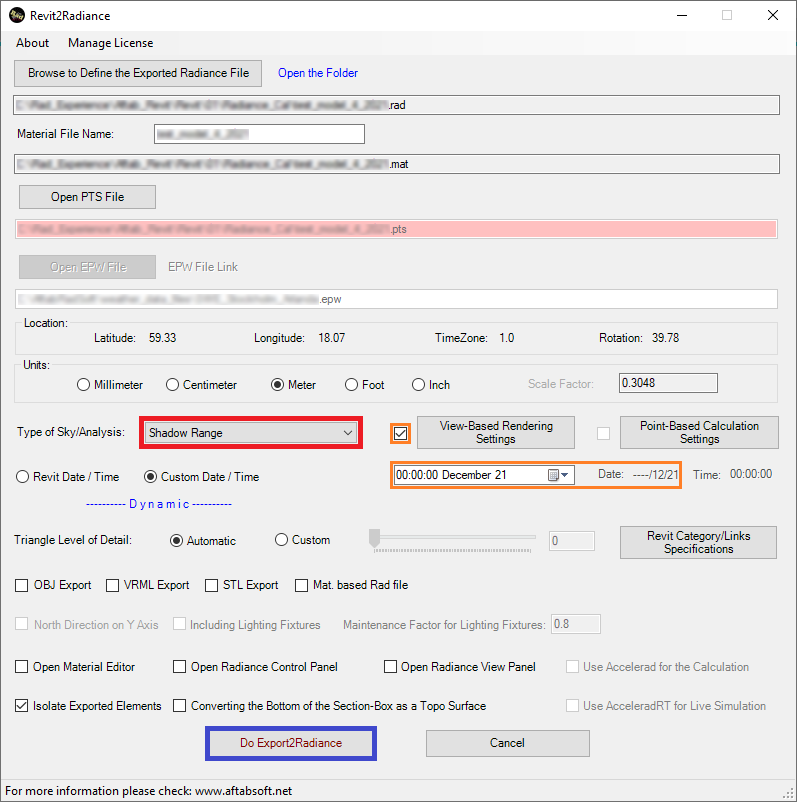Click the .pts file path field

pyautogui.click(x=396, y=229)
